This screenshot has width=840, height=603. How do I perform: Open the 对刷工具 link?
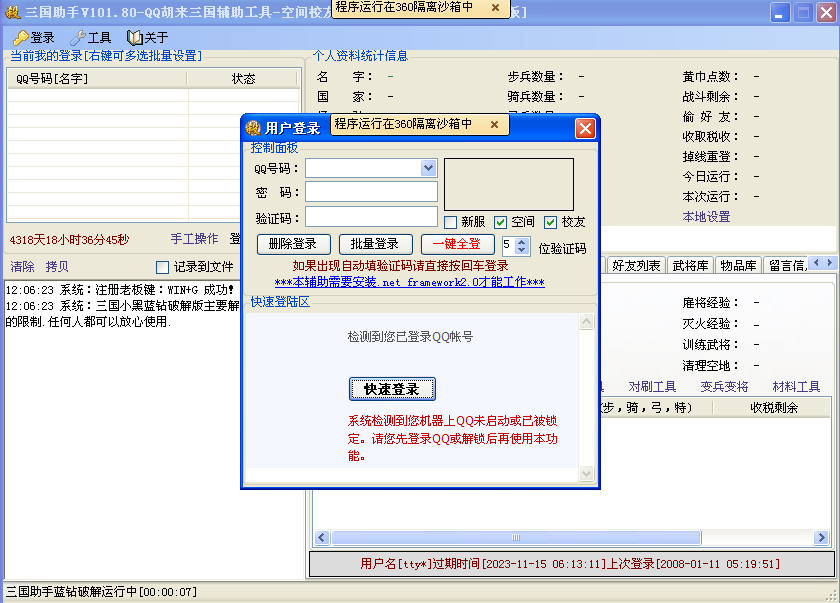[x=651, y=387]
